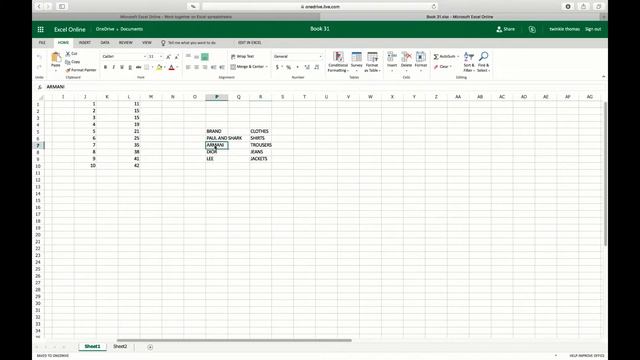Expand the Merge & Center options
This screenshot has width=640, height=360.
click(267, 67)
